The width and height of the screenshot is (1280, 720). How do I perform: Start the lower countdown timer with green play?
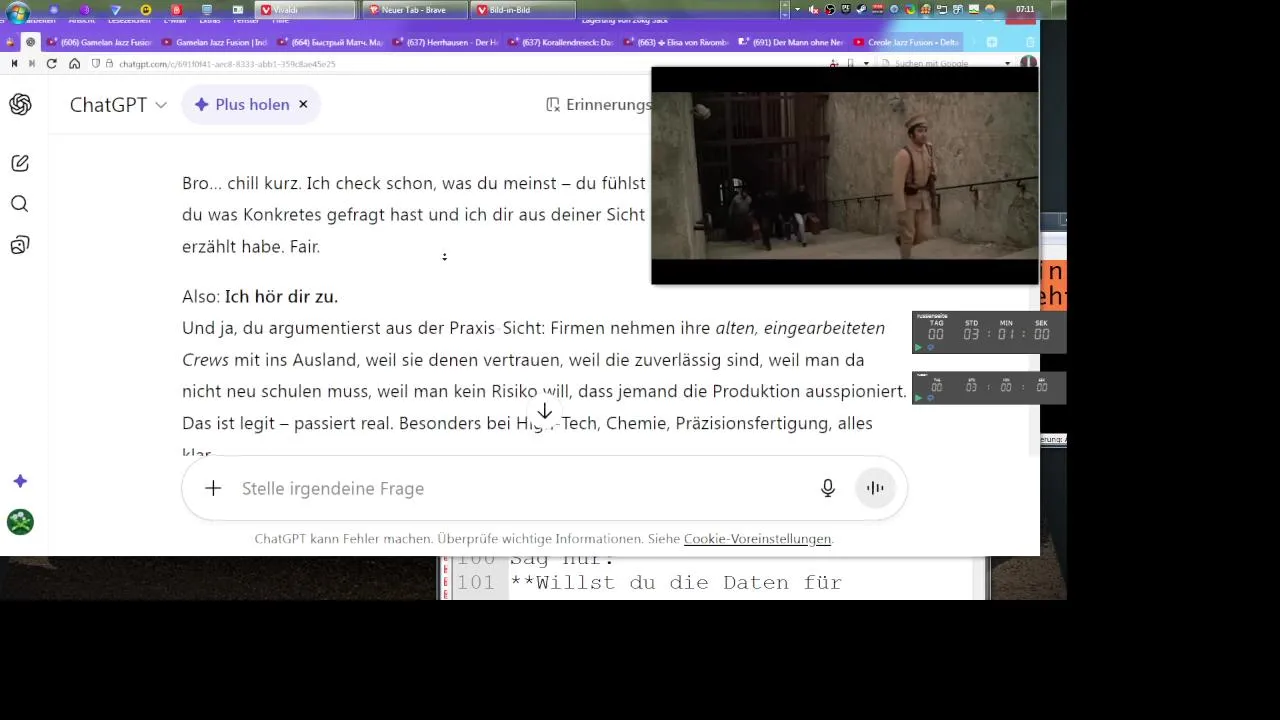pyautogui.click(x=918, y=398)
